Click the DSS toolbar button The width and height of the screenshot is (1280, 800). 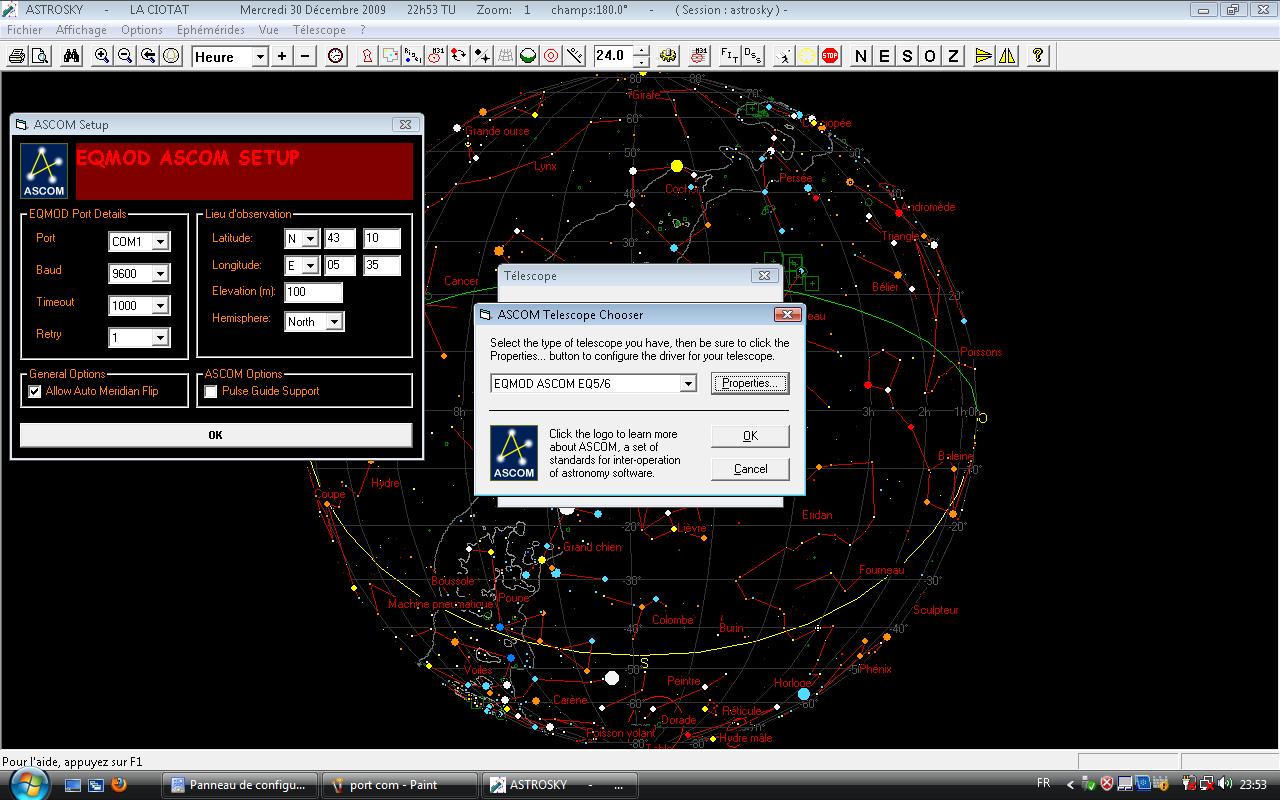pos(752,56)
